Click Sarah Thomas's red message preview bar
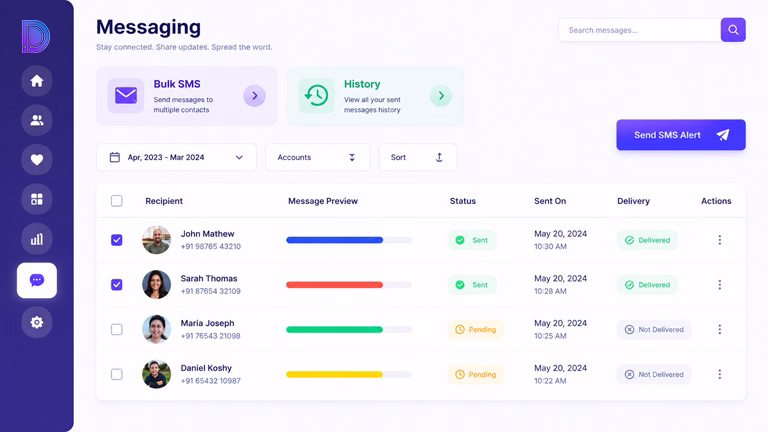This screenshot has width=768, height=432. click(335, 285)
